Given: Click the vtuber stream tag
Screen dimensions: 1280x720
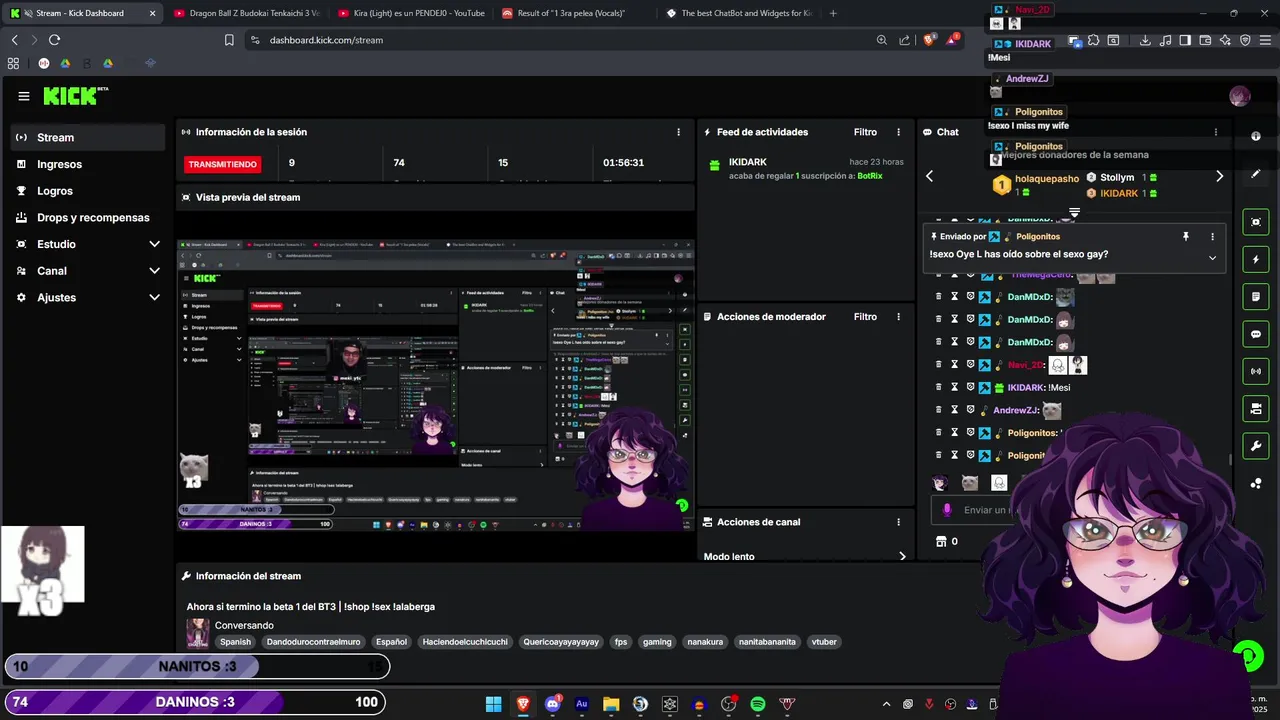Looking at the screenshot, I should click(824, 642).
